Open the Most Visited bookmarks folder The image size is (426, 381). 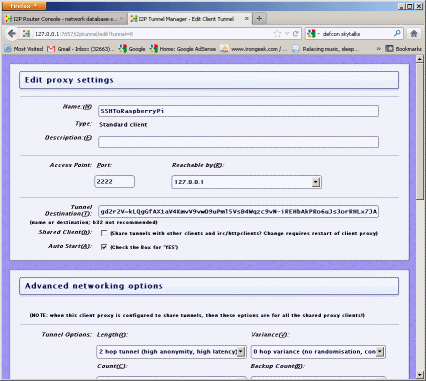coord(24,49)
